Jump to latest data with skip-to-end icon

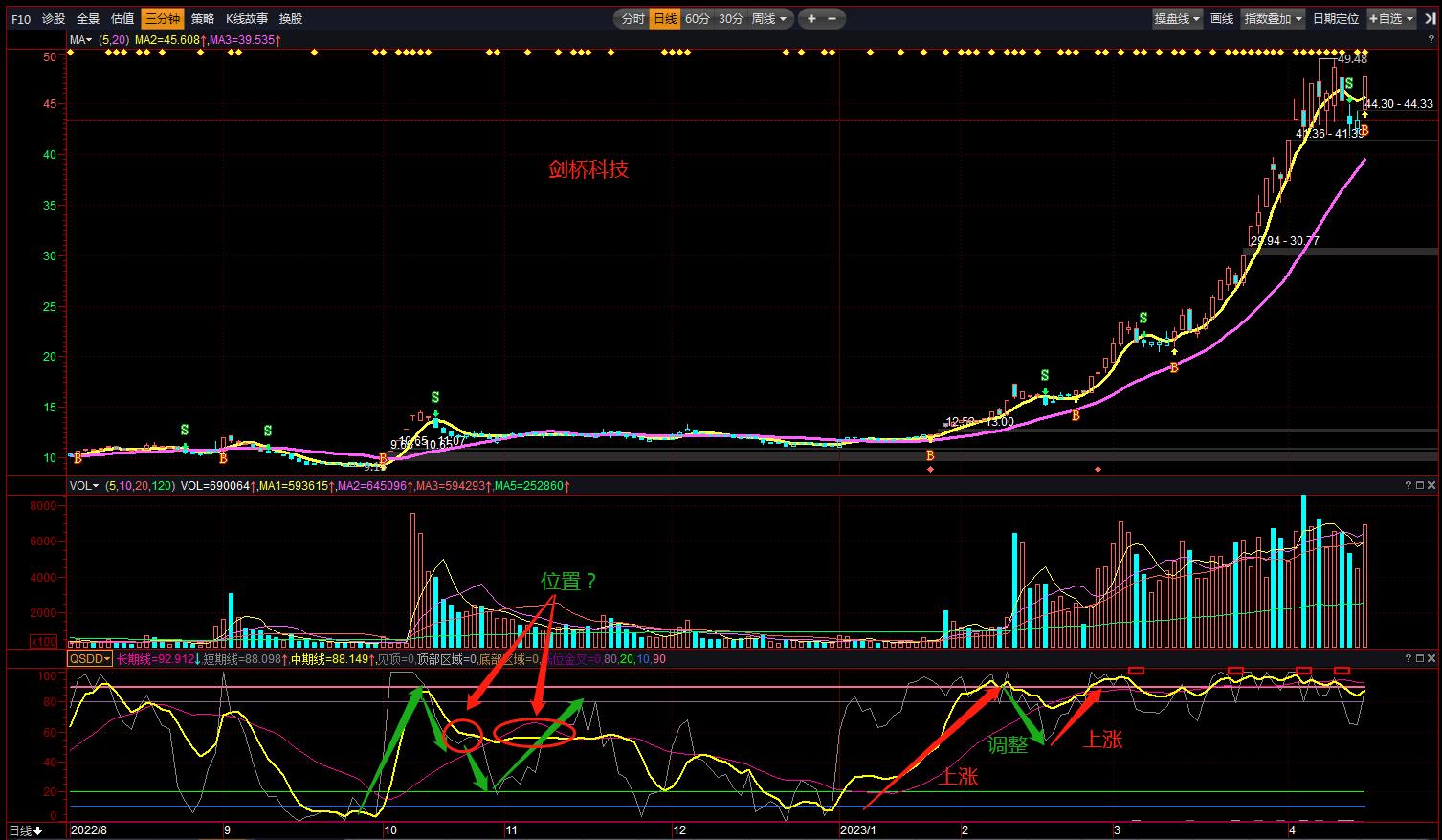[1431, 19]
